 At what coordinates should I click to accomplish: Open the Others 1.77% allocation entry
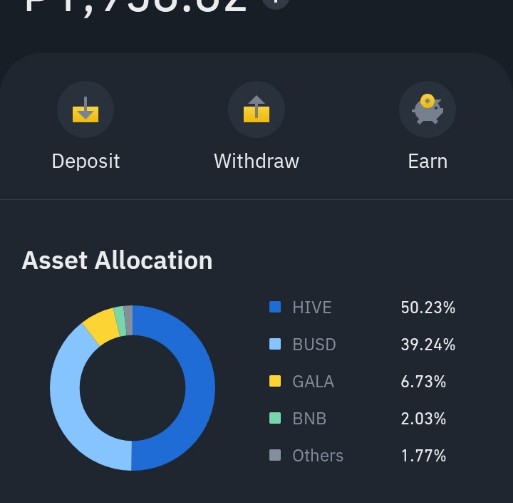click(357, 455)
